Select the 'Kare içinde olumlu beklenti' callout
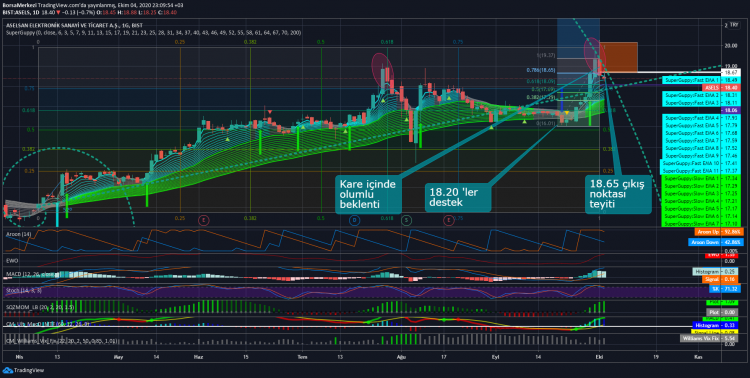Viewport: 750px width, 378px height. (x=368, y=195)
